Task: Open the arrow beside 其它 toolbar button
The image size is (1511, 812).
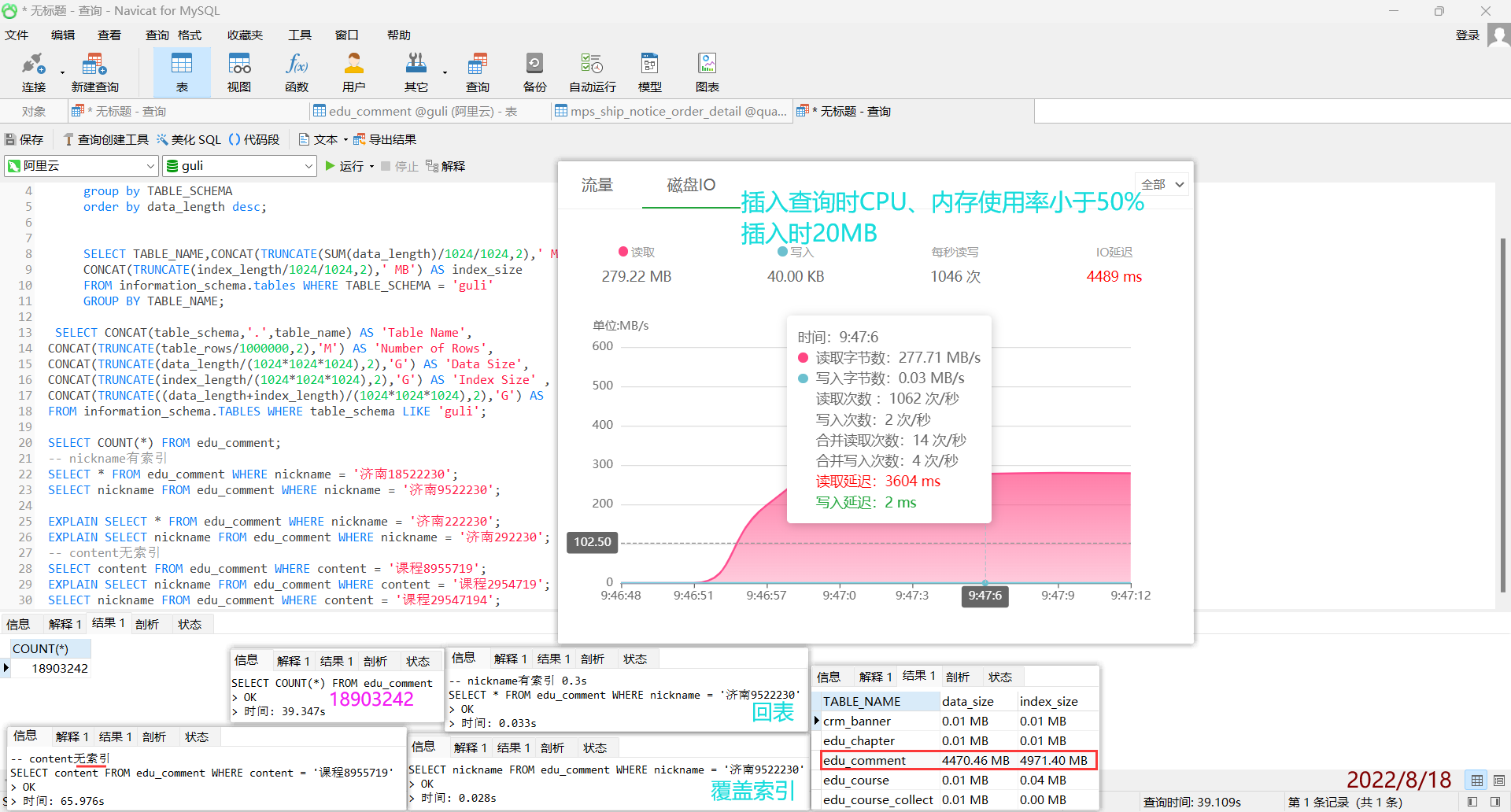Action: tap(445, 73)
